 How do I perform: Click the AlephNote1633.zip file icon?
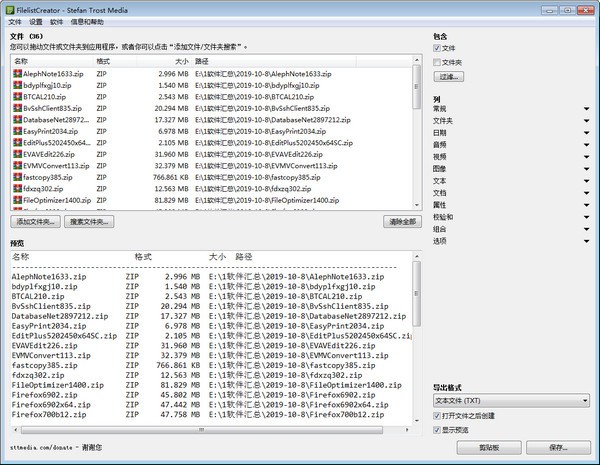click(17, 74)
